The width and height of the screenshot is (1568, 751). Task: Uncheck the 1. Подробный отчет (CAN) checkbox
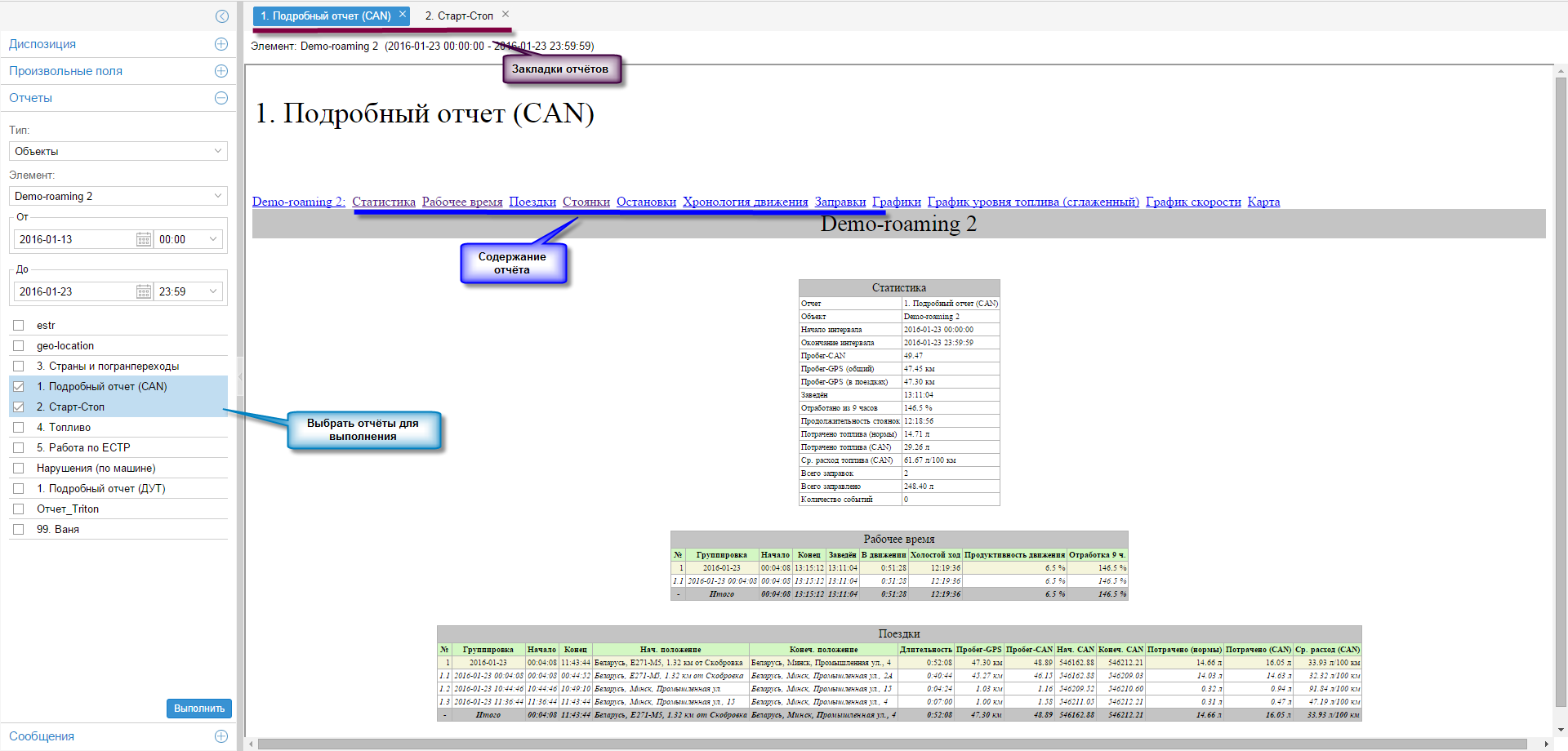[x=19, y=387]
